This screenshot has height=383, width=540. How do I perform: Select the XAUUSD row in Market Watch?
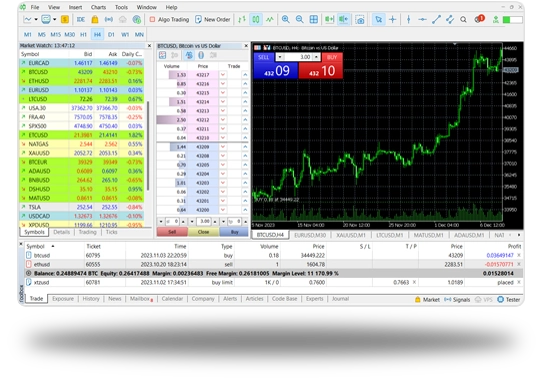pos(82,153)
